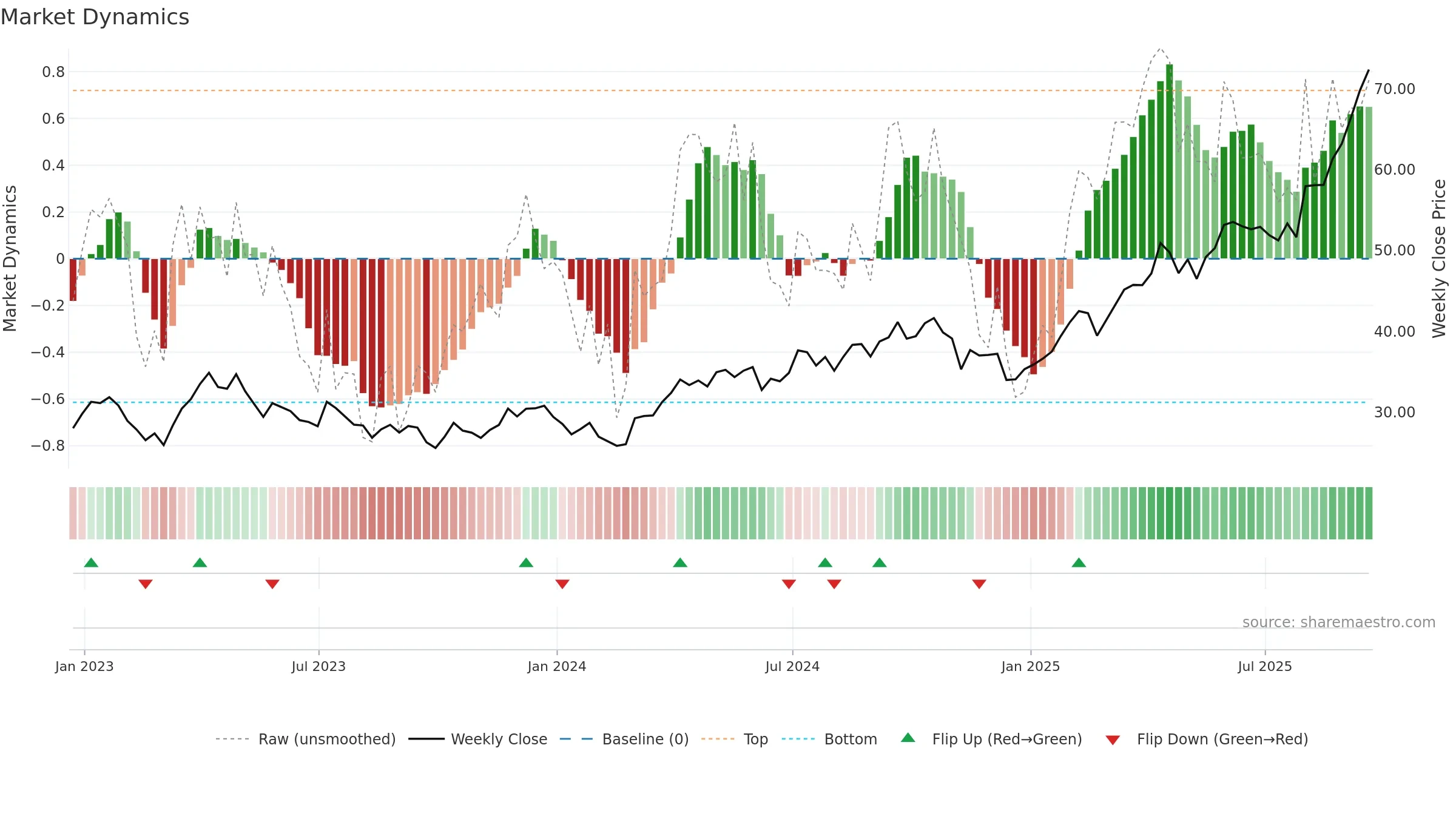Click the Jul 2024 x-axis label
The width and height of the screenshot is (1456, 819).
click(792, 666)
